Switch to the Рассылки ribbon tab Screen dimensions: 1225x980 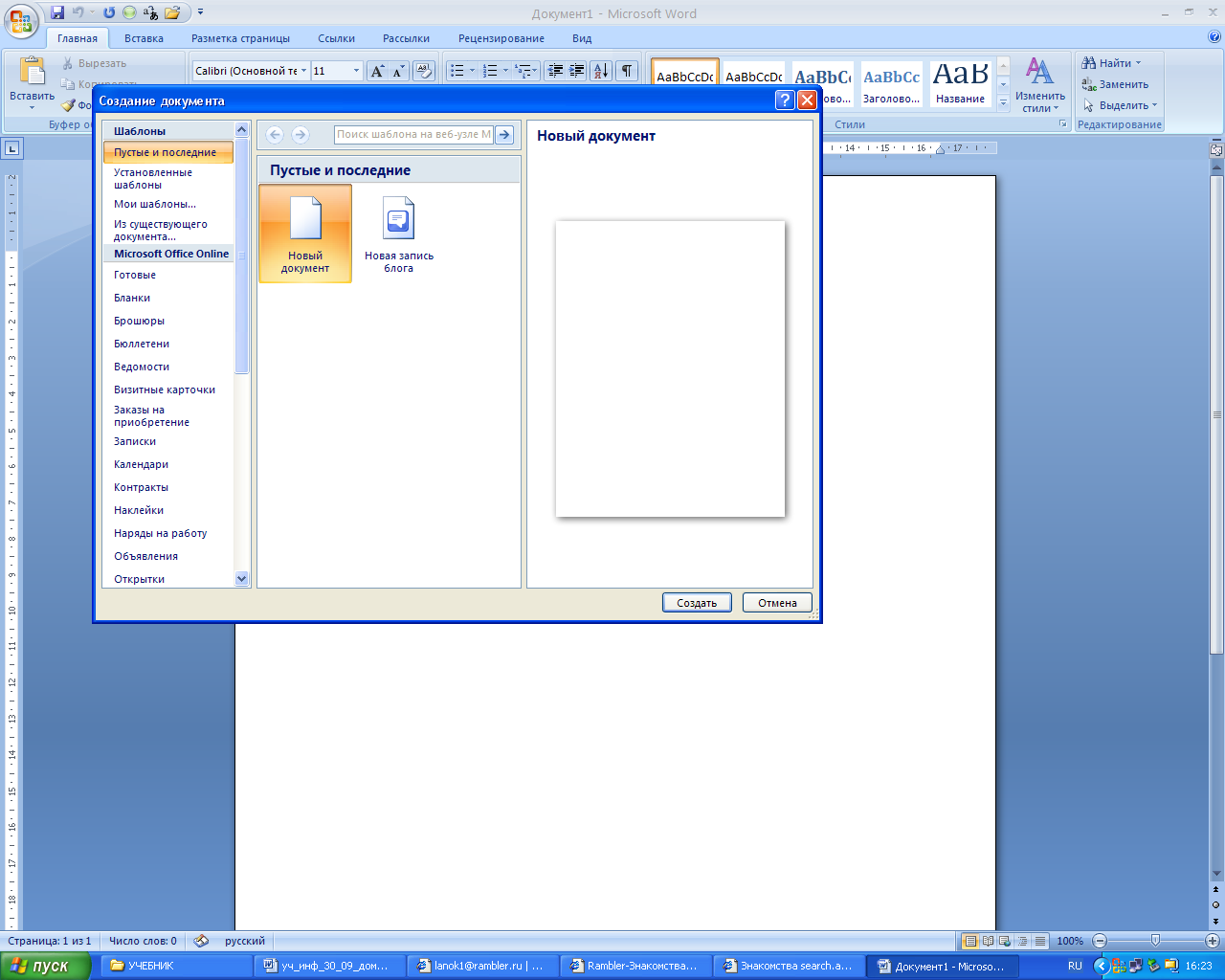pos(406,38)
